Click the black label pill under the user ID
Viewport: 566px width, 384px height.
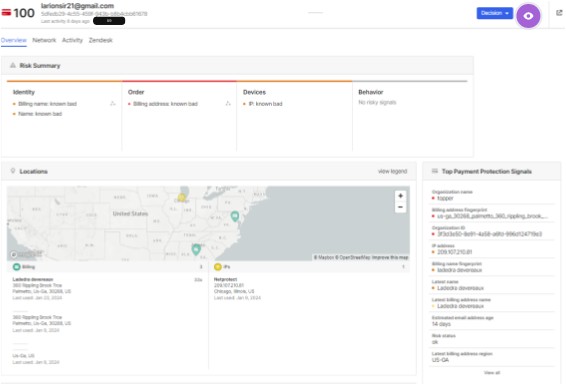pyautogui.click(x=109, y=21)
